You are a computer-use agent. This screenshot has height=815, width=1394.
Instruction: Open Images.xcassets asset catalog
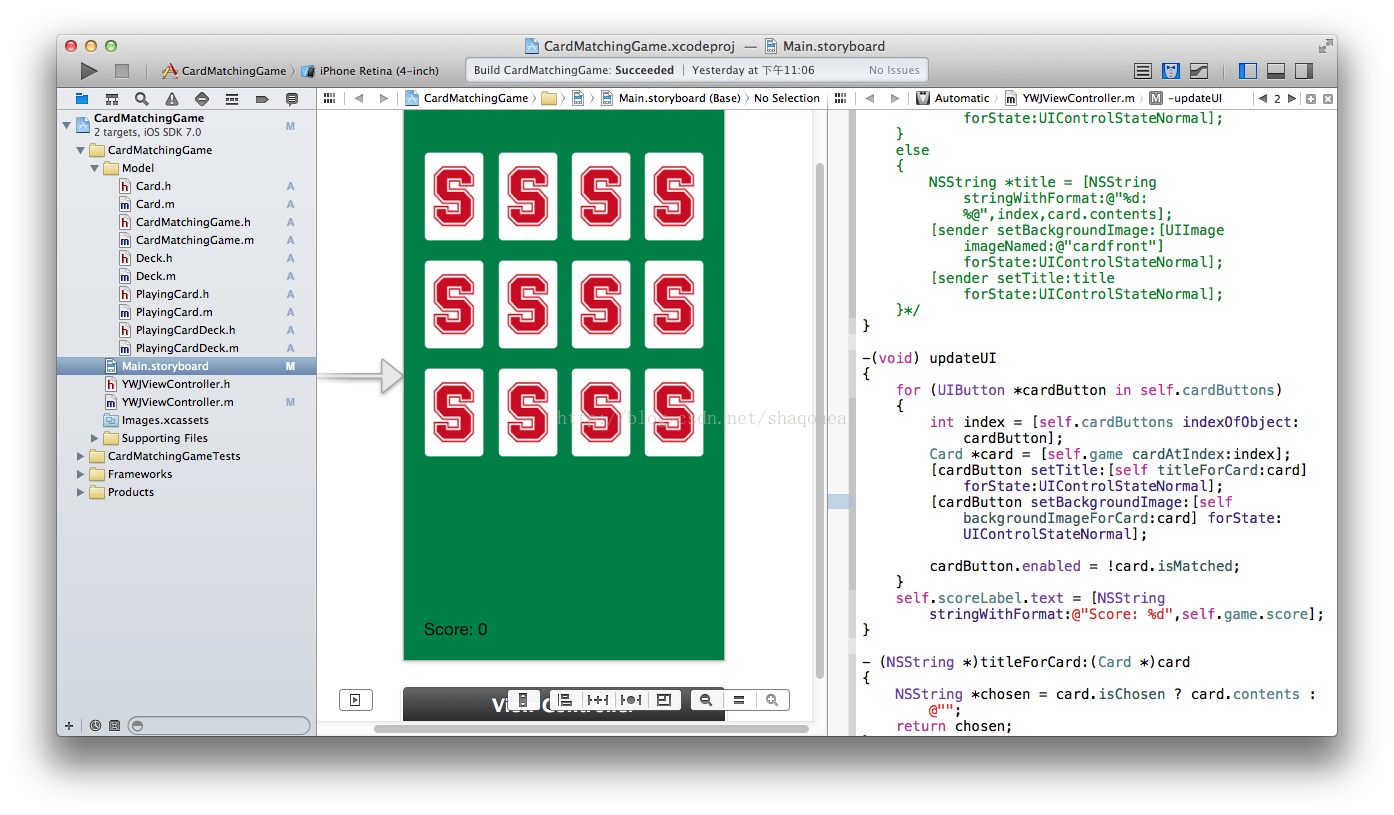click(186, 420)
